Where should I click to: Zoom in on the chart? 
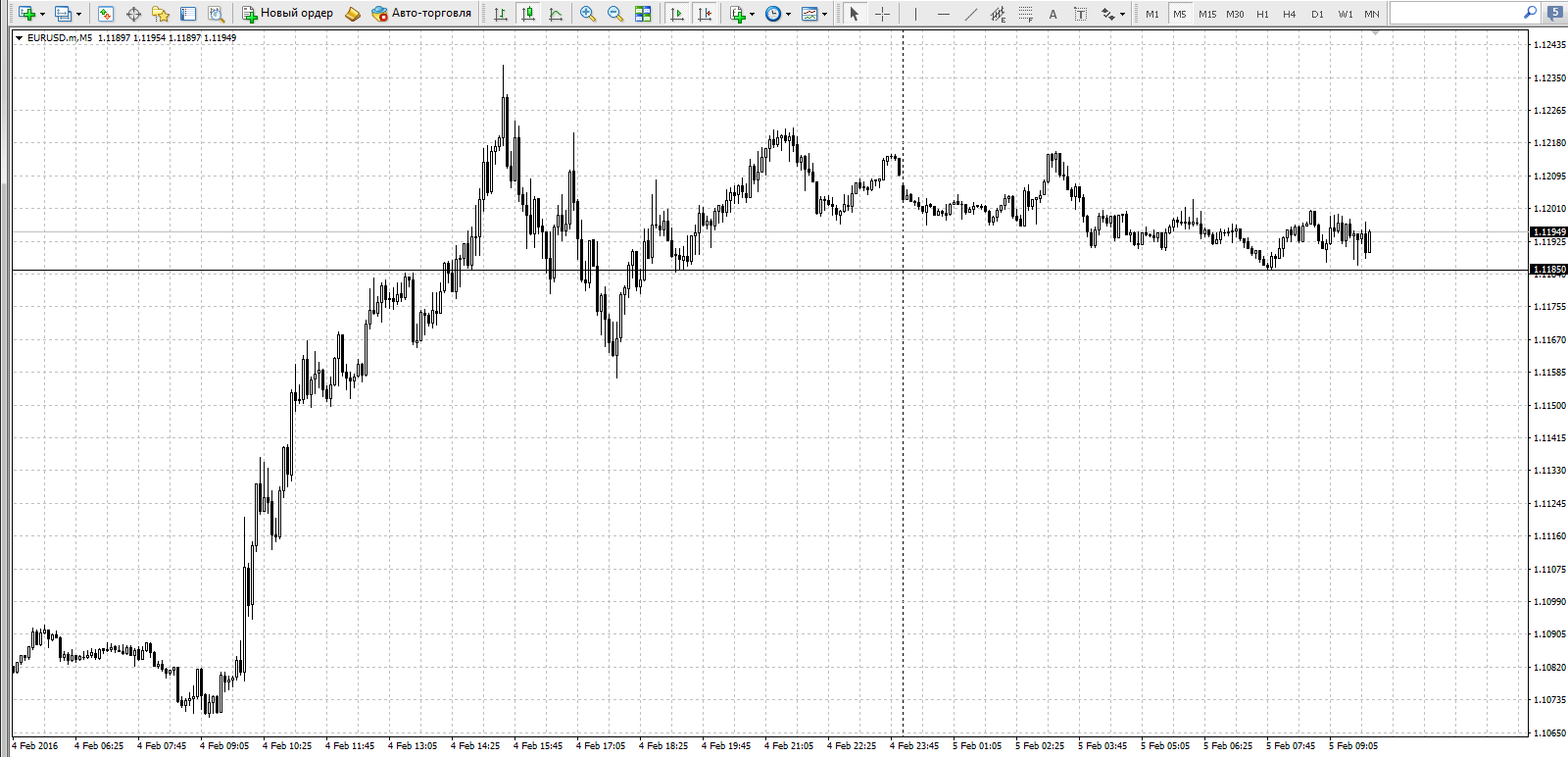[x=588, y=14]
